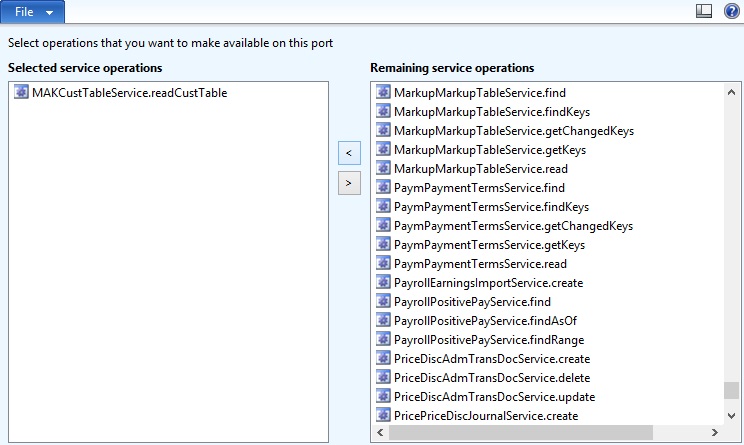
Task: Click the icon beside PayrollEarningsImportService.create
Action: [x=383, y=283]
